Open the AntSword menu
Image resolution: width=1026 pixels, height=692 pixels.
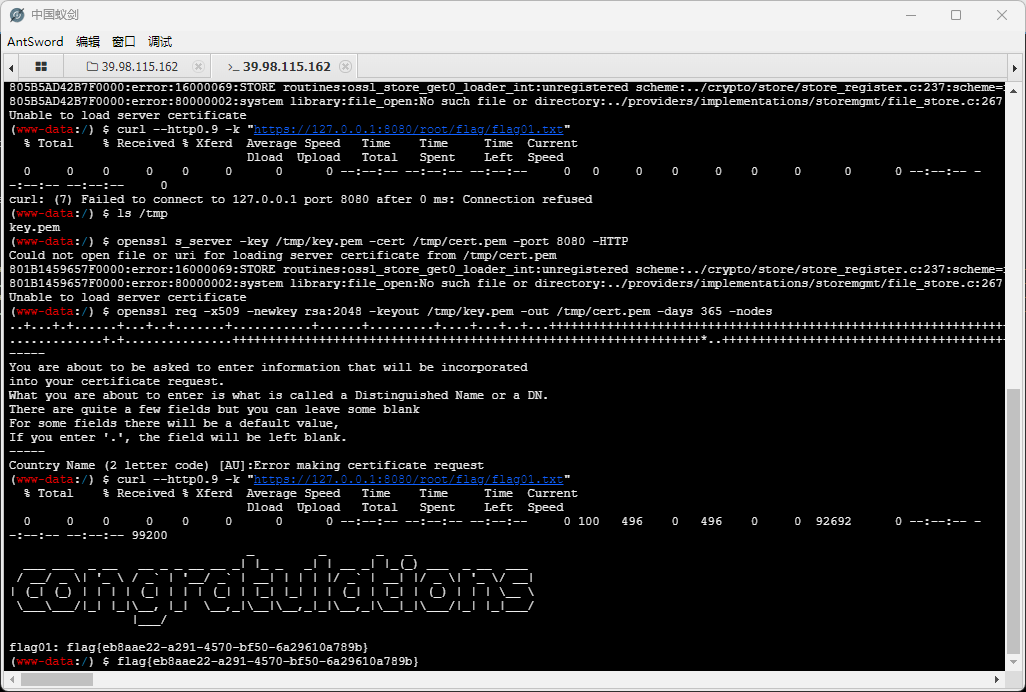(x=35, y=42)
